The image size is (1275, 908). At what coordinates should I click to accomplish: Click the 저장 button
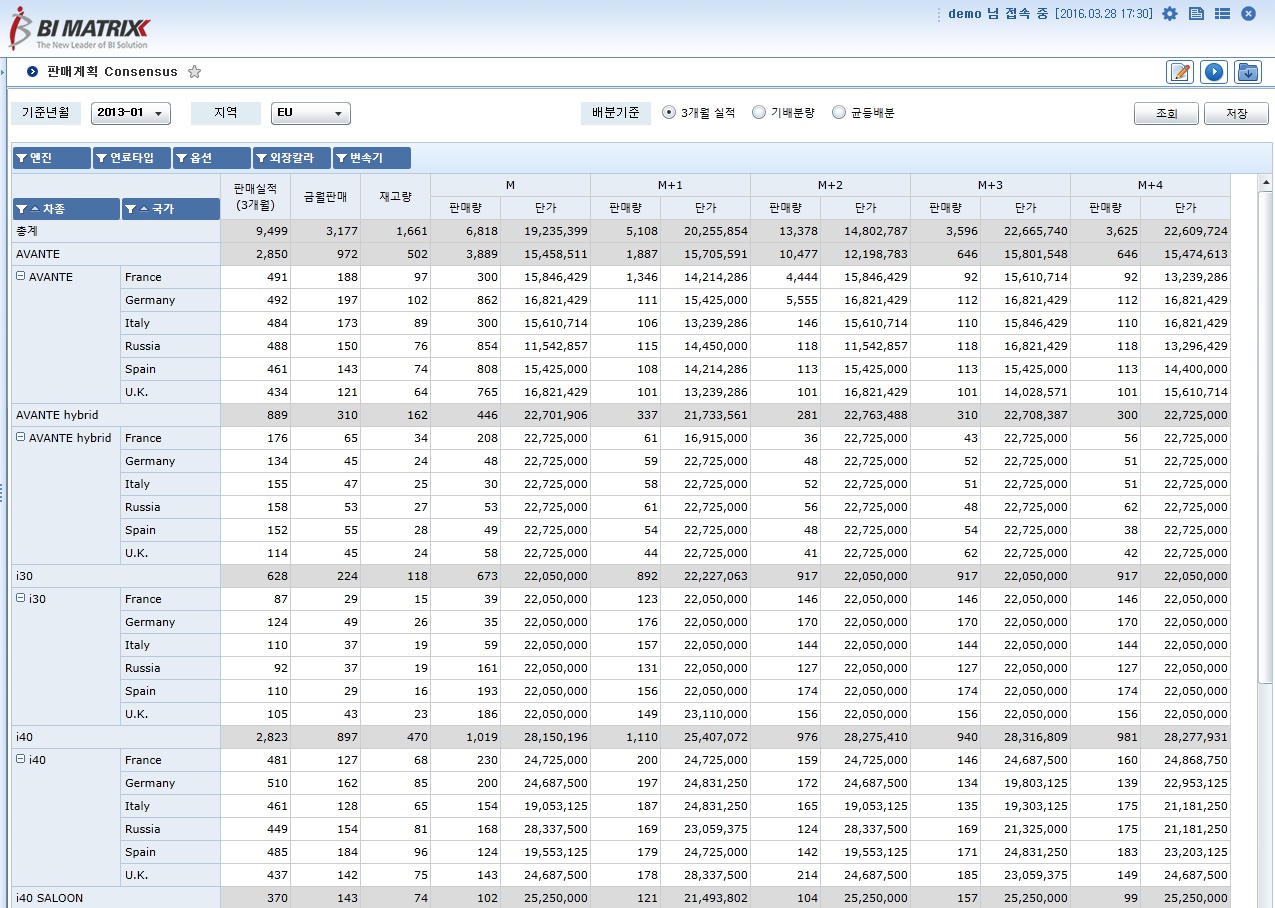pyautogui.click(x=1234, y=113)
